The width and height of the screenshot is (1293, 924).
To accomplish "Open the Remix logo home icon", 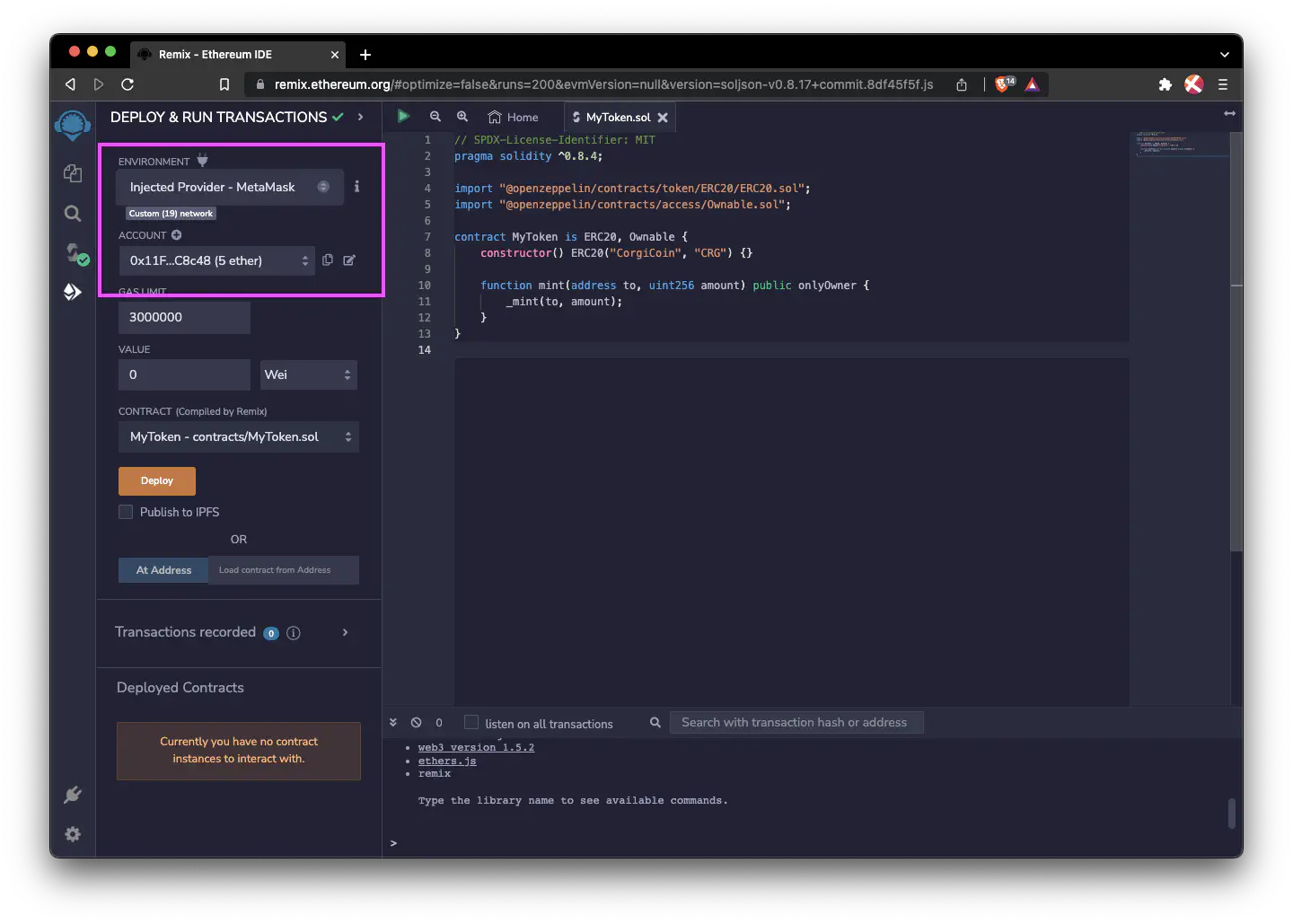I will point(72,125).
